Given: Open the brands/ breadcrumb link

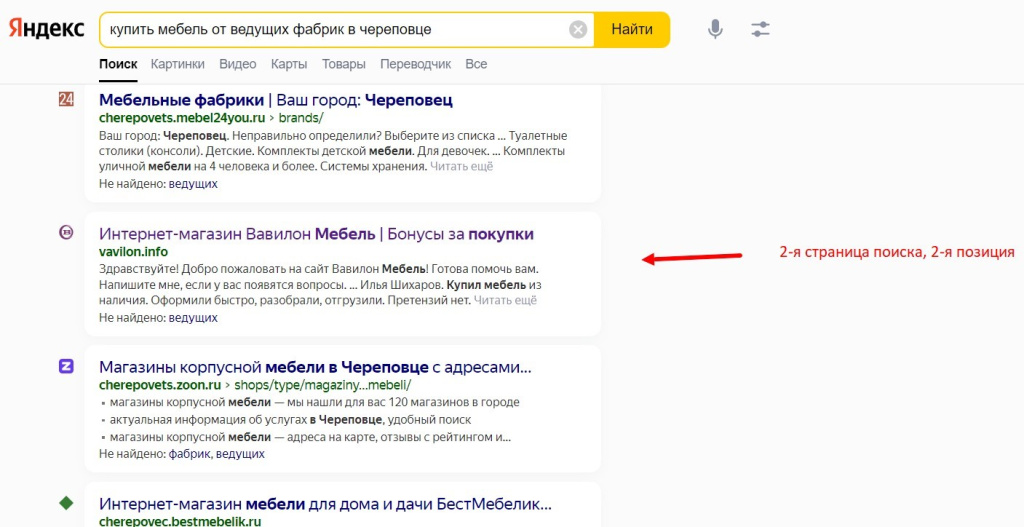Looking at the screenshot, I should [301, 118].
